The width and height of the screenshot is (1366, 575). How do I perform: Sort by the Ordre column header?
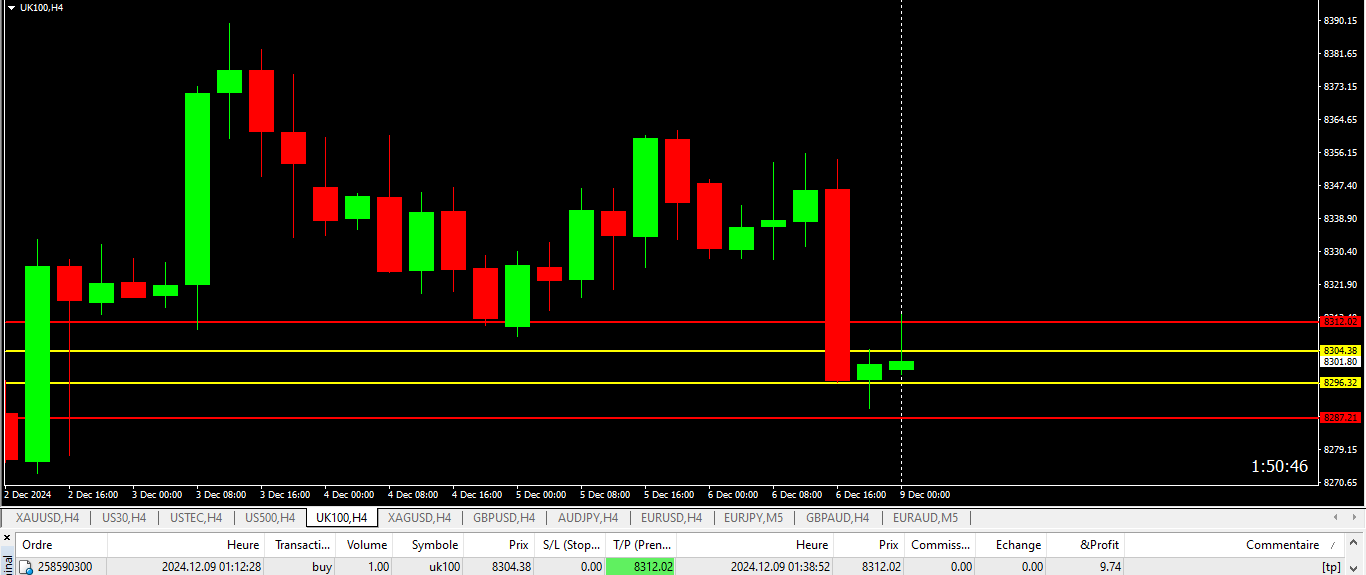(x=62, y=545)
